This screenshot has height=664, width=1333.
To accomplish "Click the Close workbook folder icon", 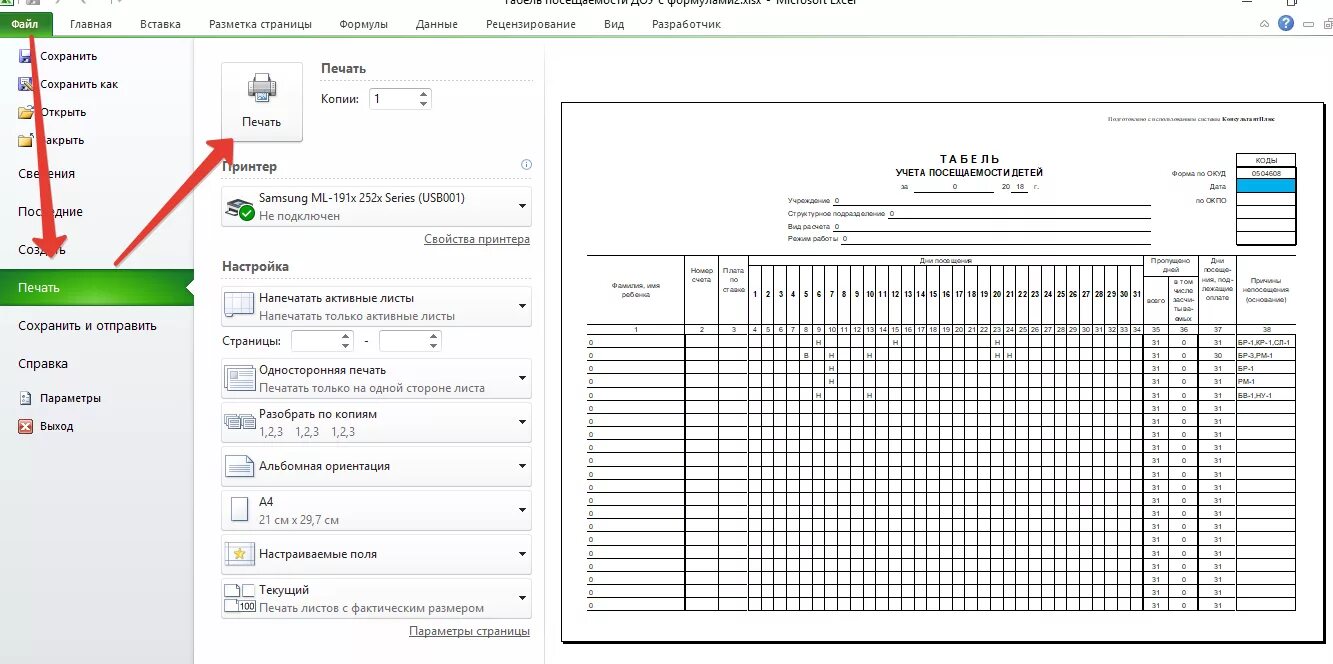I will (26, 141).
